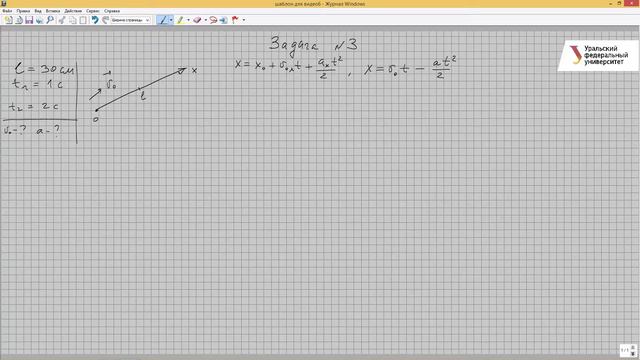Click the print toolbar icon
This screenshot has width=640, height=360.
(40, 20)
